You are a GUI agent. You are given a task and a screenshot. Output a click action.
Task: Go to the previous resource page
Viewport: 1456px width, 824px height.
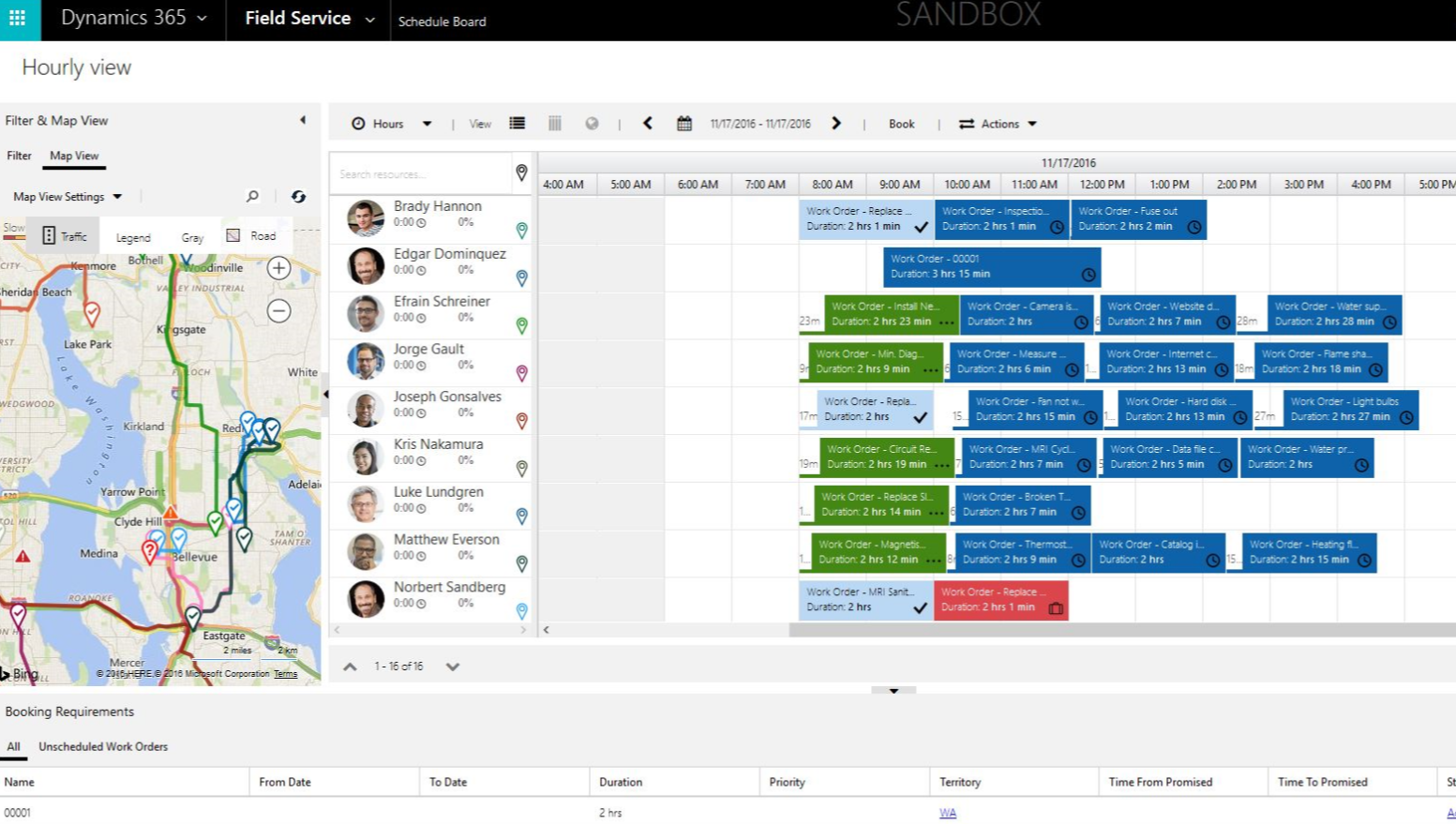pos(350,667)
